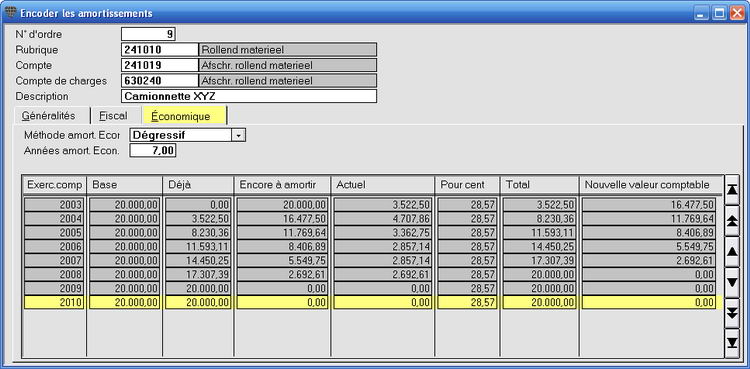
Task: Select the 2010 row year cell
Action: click(x=54, y=302)
